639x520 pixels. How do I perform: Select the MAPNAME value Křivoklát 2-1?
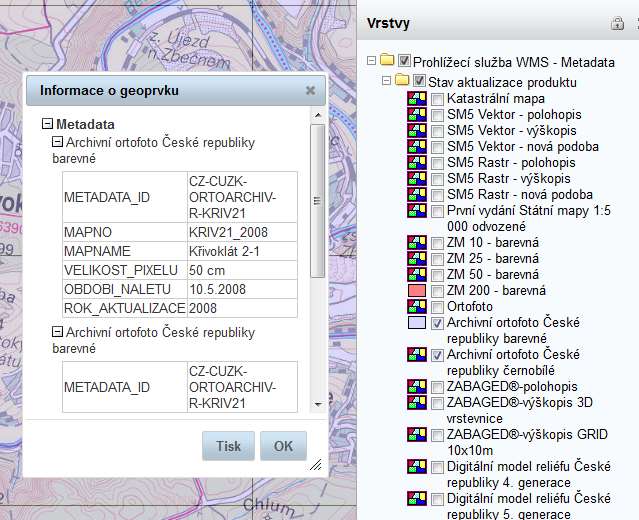(x=224, y=251)
